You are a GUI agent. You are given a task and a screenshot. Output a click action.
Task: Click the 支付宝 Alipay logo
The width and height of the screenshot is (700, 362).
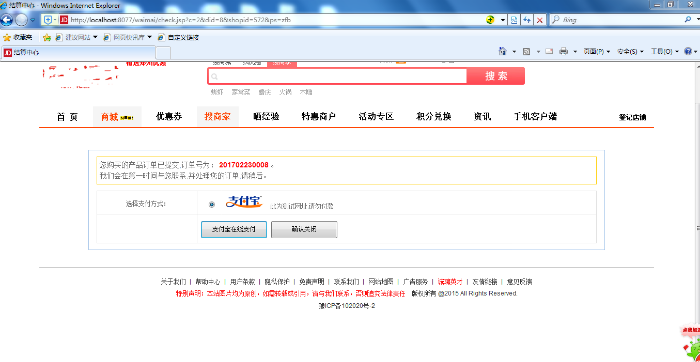pos(243,201)
